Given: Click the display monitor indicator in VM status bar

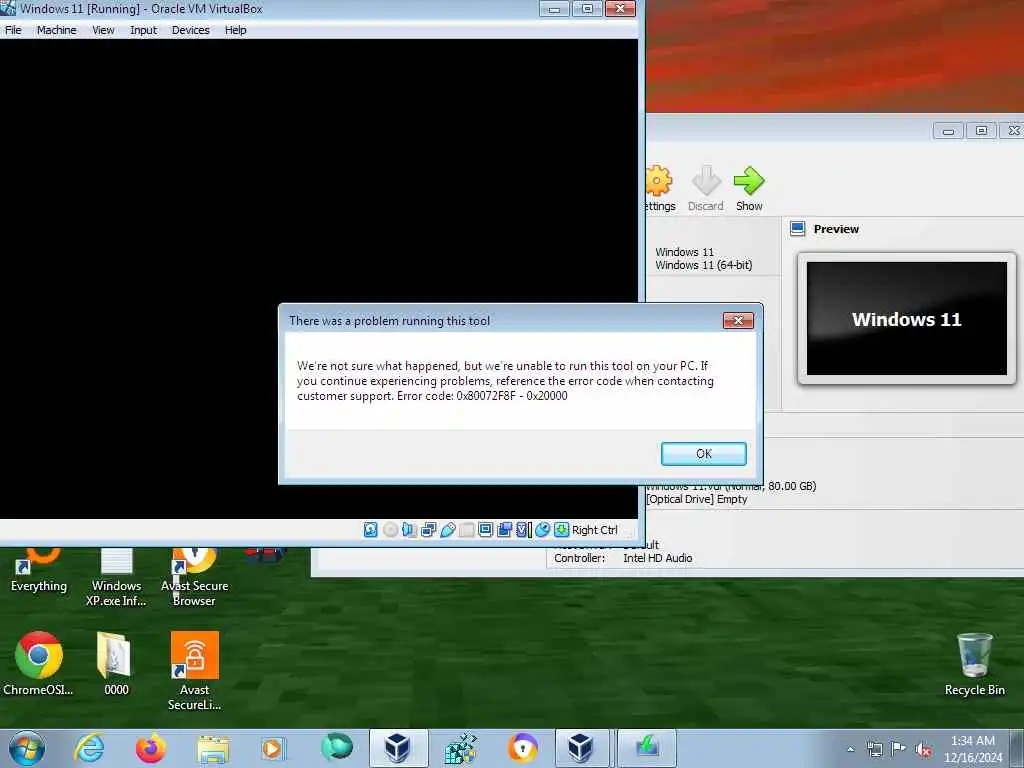Looking at the screenshot, I should click(485, 530).
